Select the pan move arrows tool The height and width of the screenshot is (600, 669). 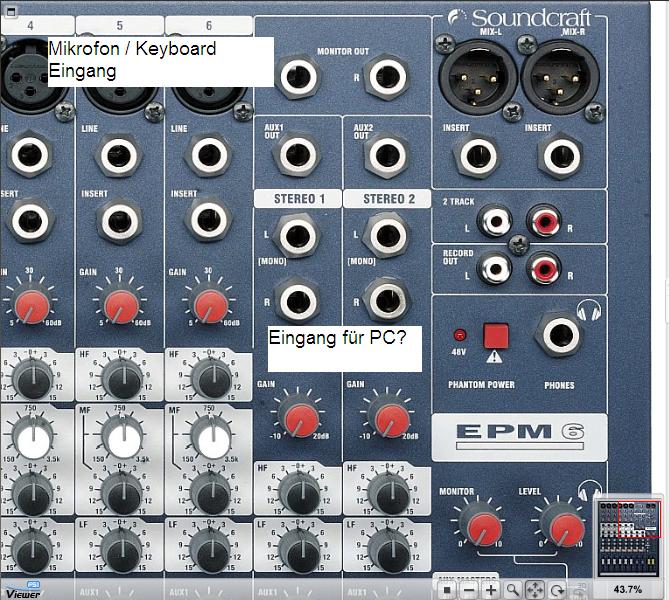pos(535,590)
